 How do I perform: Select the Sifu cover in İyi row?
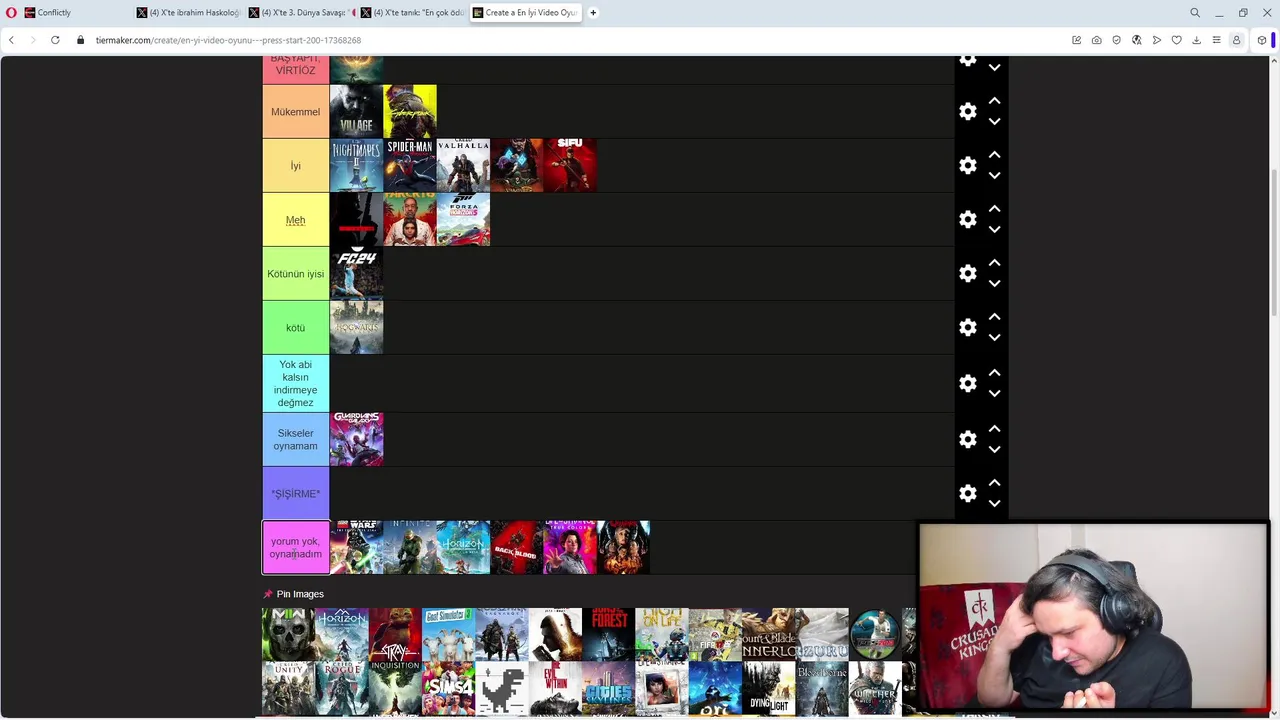570,165
